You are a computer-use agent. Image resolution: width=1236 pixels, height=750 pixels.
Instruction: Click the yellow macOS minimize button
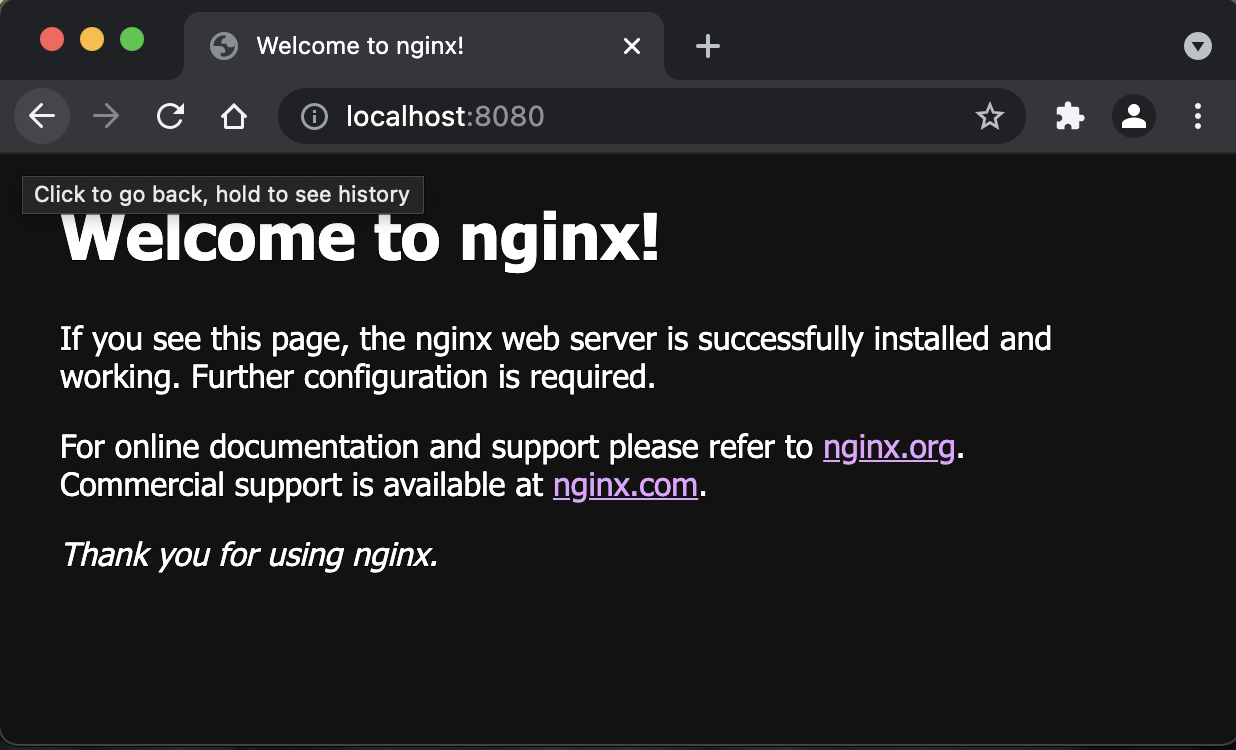point(91,38)
